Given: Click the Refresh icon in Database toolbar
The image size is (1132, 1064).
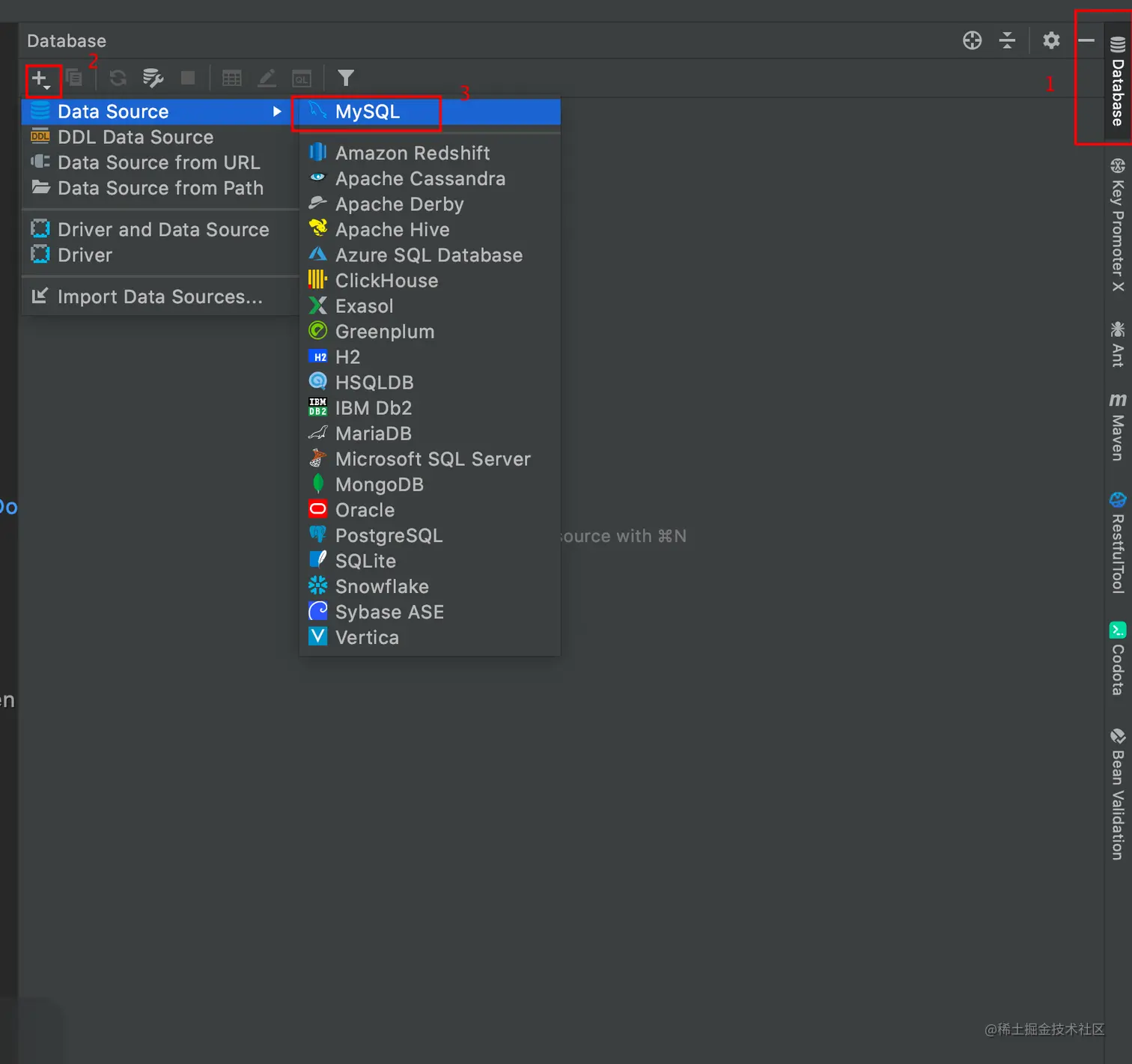Looking at the screenshot, I should pyautogui.click(x=118, y=78).
